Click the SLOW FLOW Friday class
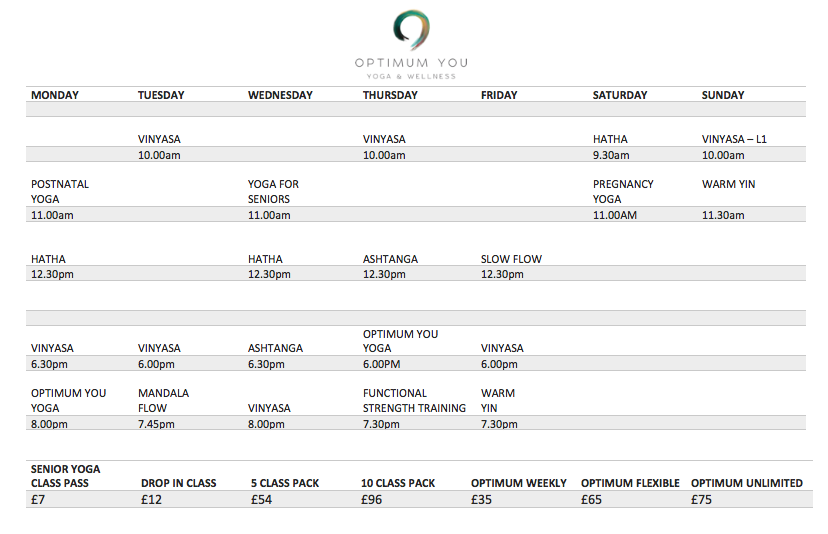Screen dimensions: 828x534 (511, 260)
